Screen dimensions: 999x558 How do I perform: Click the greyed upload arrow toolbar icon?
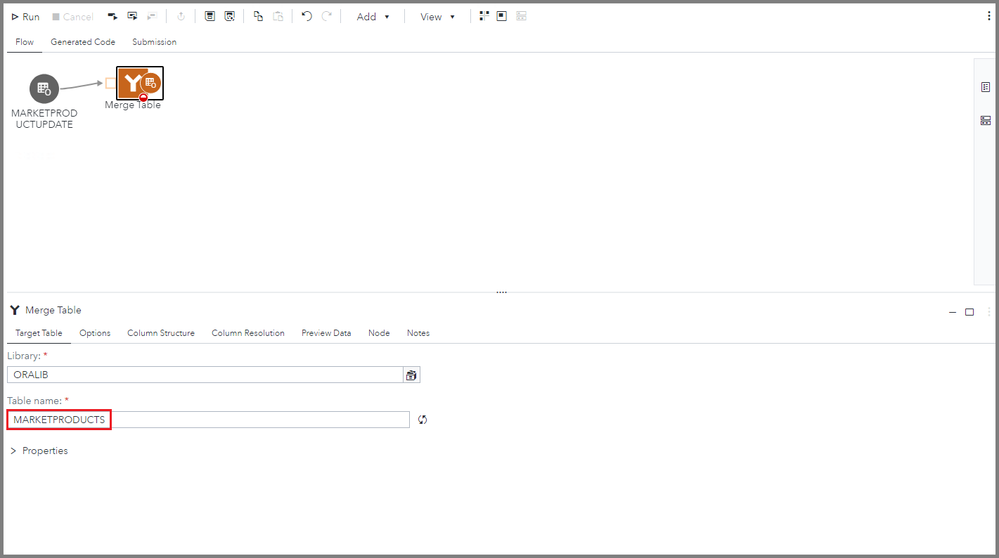181,16
